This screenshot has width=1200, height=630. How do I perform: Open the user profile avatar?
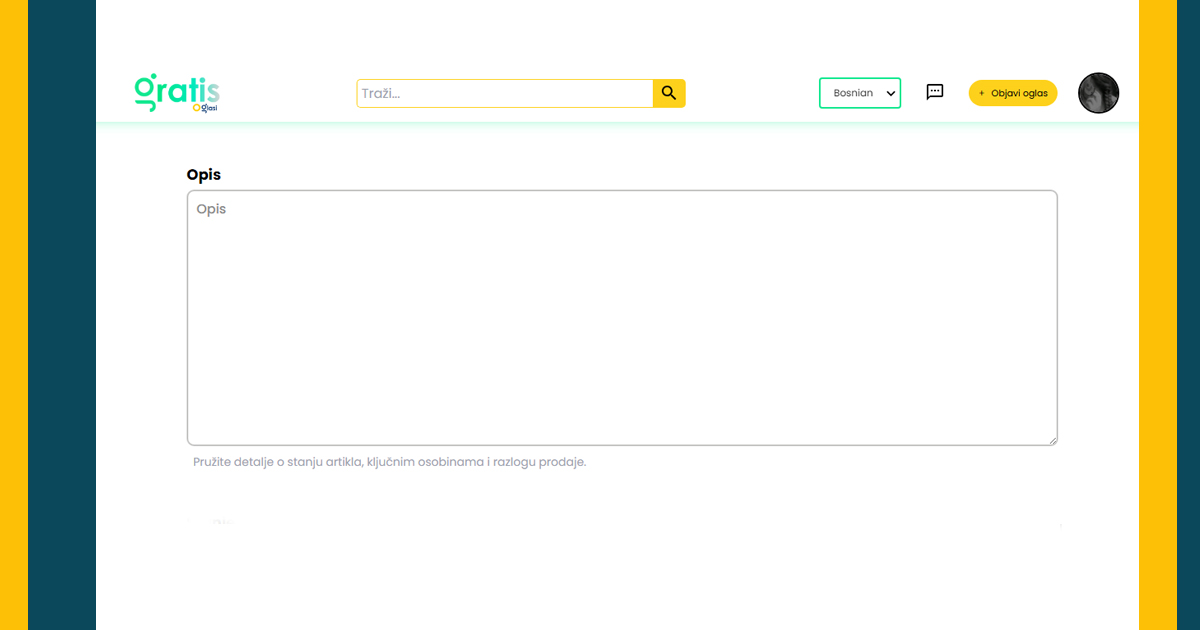click(x=1098, y=93)
